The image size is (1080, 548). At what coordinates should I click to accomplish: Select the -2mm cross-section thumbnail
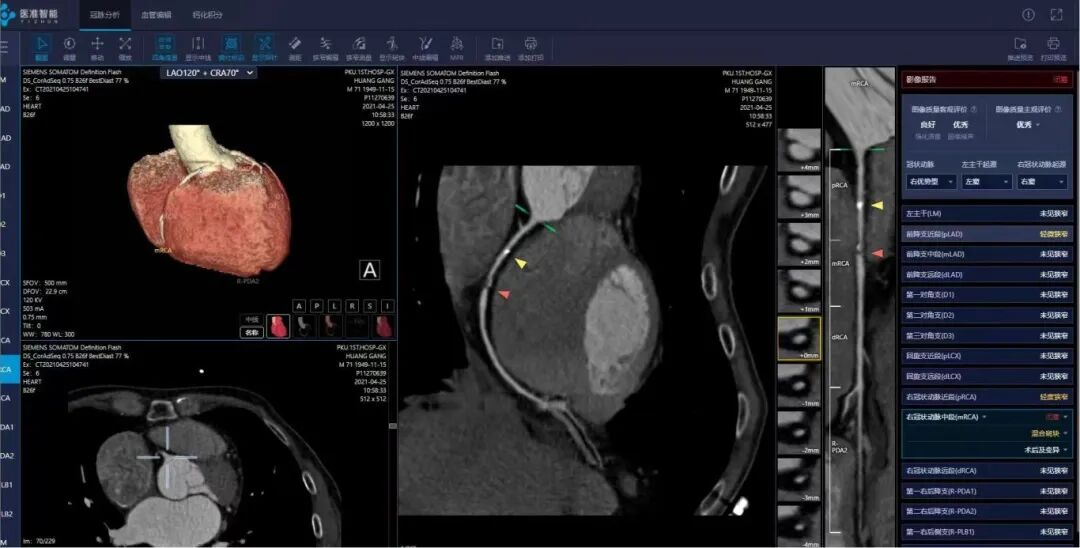799,432
